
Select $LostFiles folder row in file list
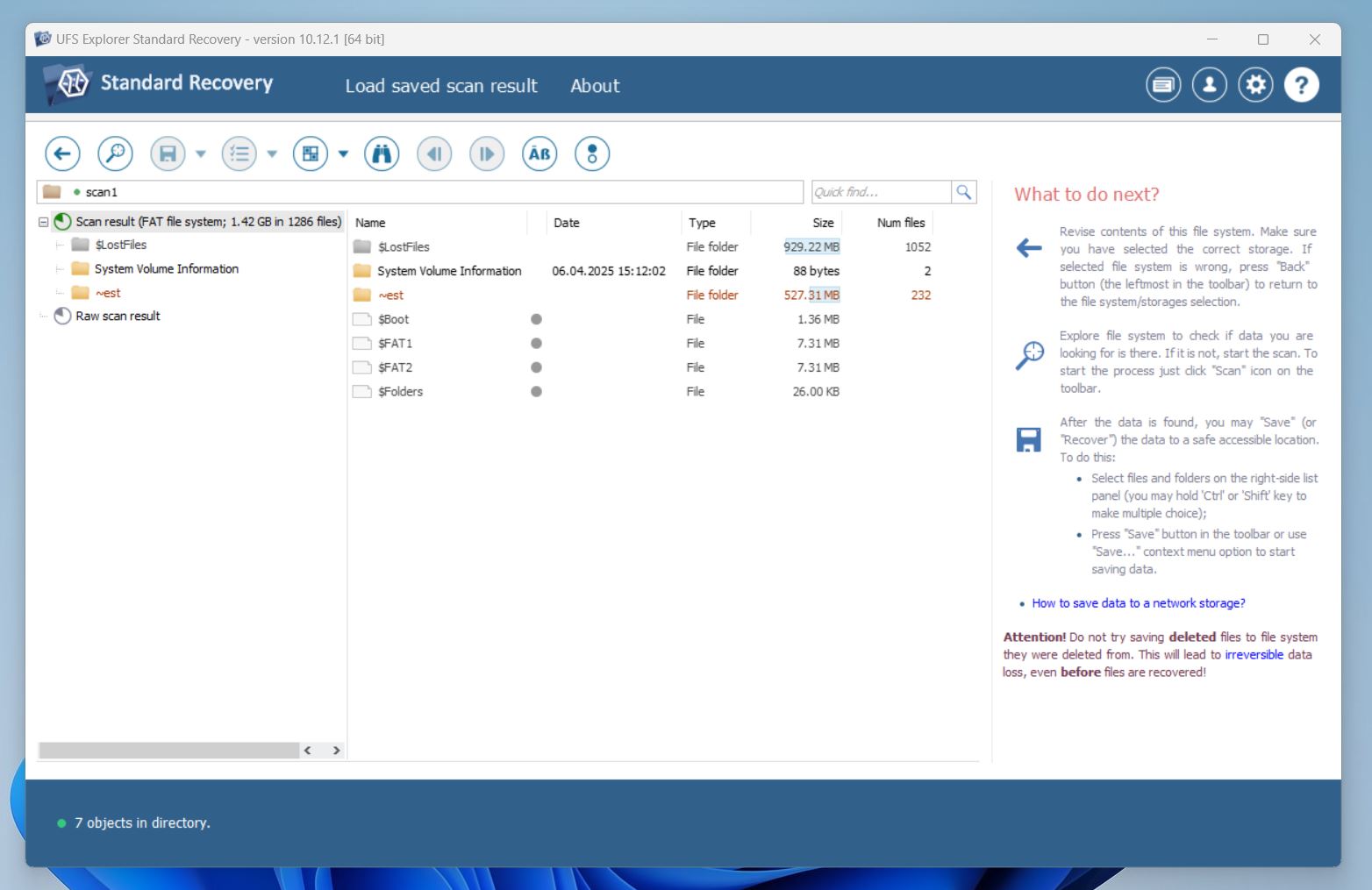coord(642,247)
